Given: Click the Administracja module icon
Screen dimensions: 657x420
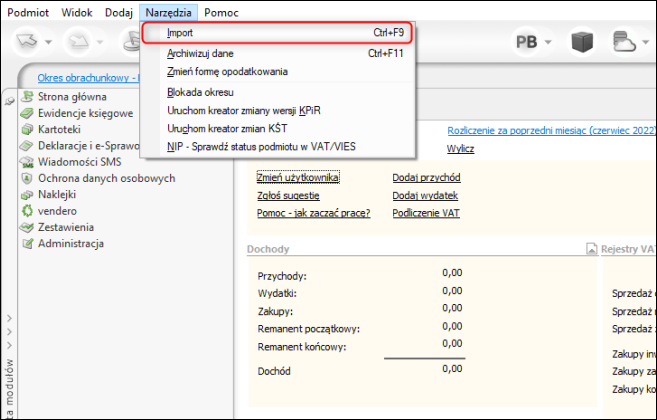Looking at the screenshot, I should [x=27, y=244].
